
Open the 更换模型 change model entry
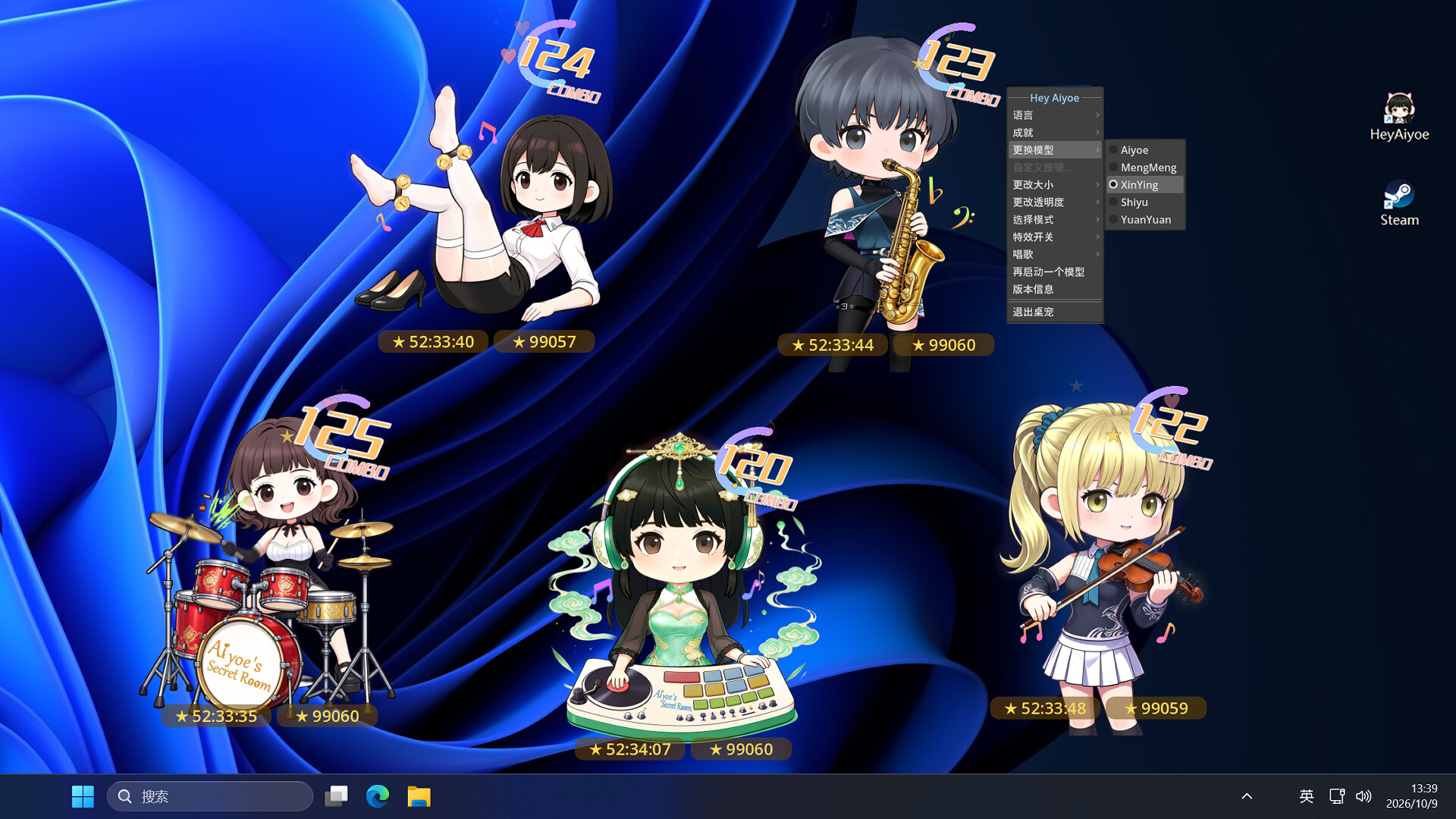pyautogui.click(x=1055, y=150)
